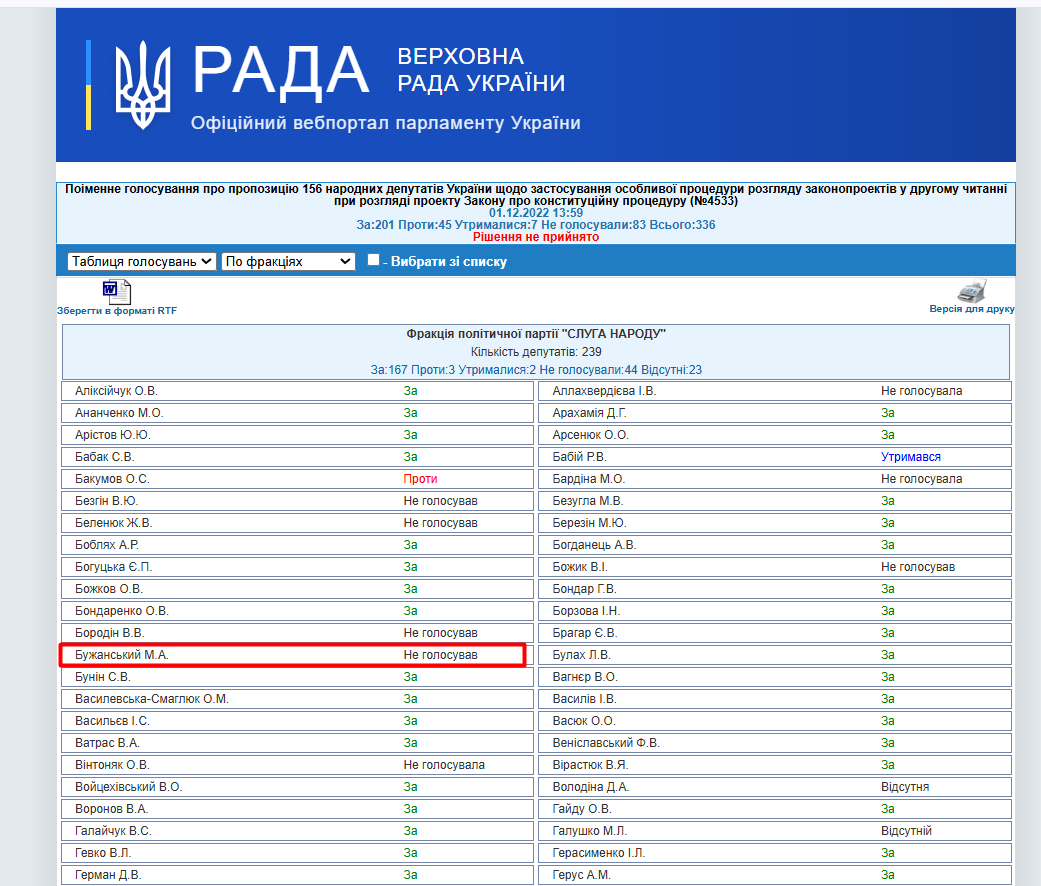Select deputy name 'Бунiн С.В.'
Image resolution: width=1041 pixels, height=886 pixels.
(103, 676)
